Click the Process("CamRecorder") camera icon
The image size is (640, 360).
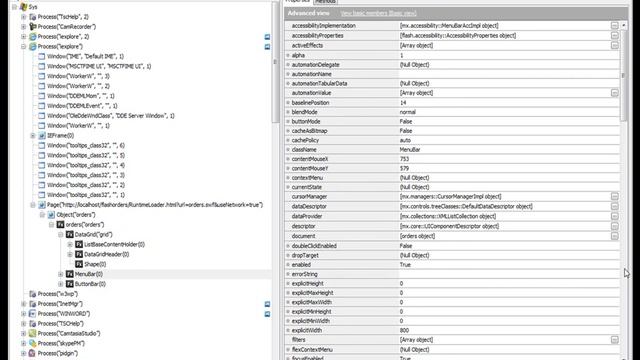click(33, 27)
